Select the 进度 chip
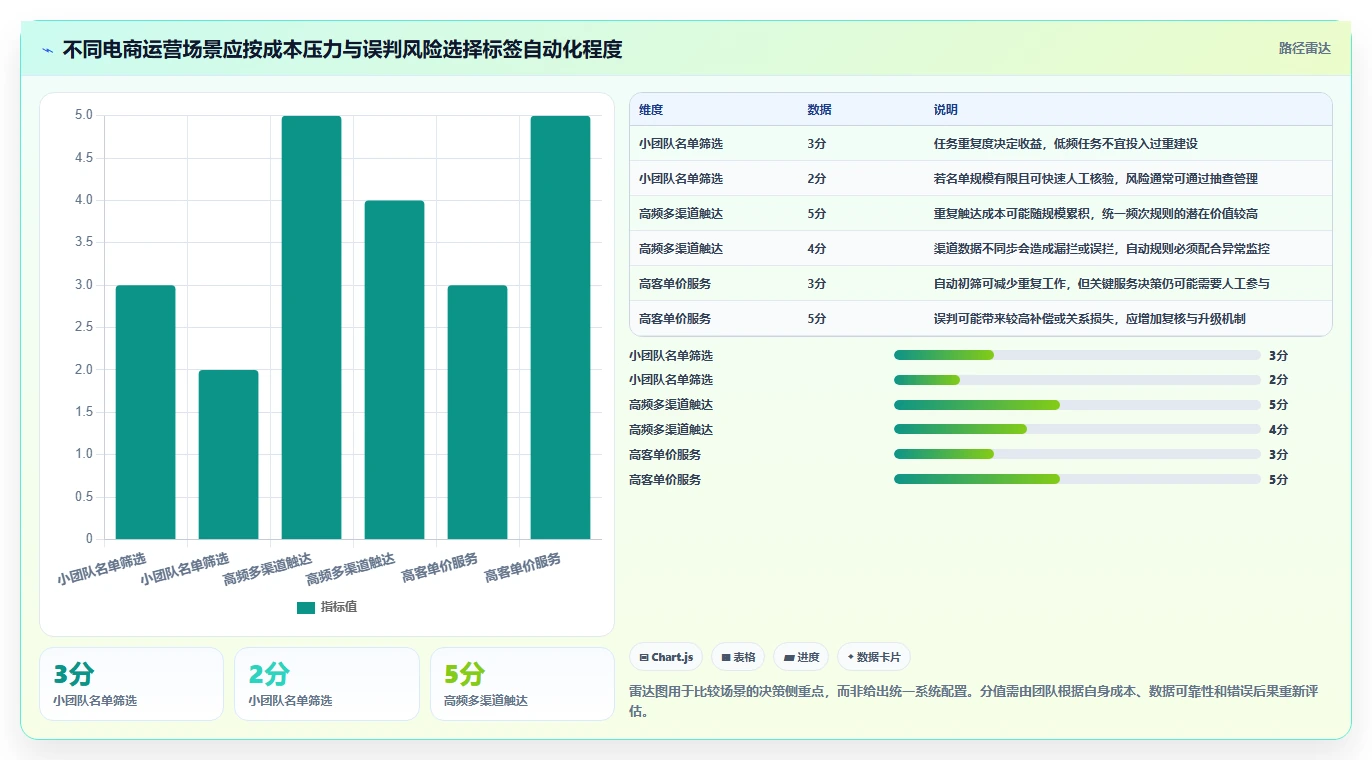1372x760 pixels. [x=801, y=657]
